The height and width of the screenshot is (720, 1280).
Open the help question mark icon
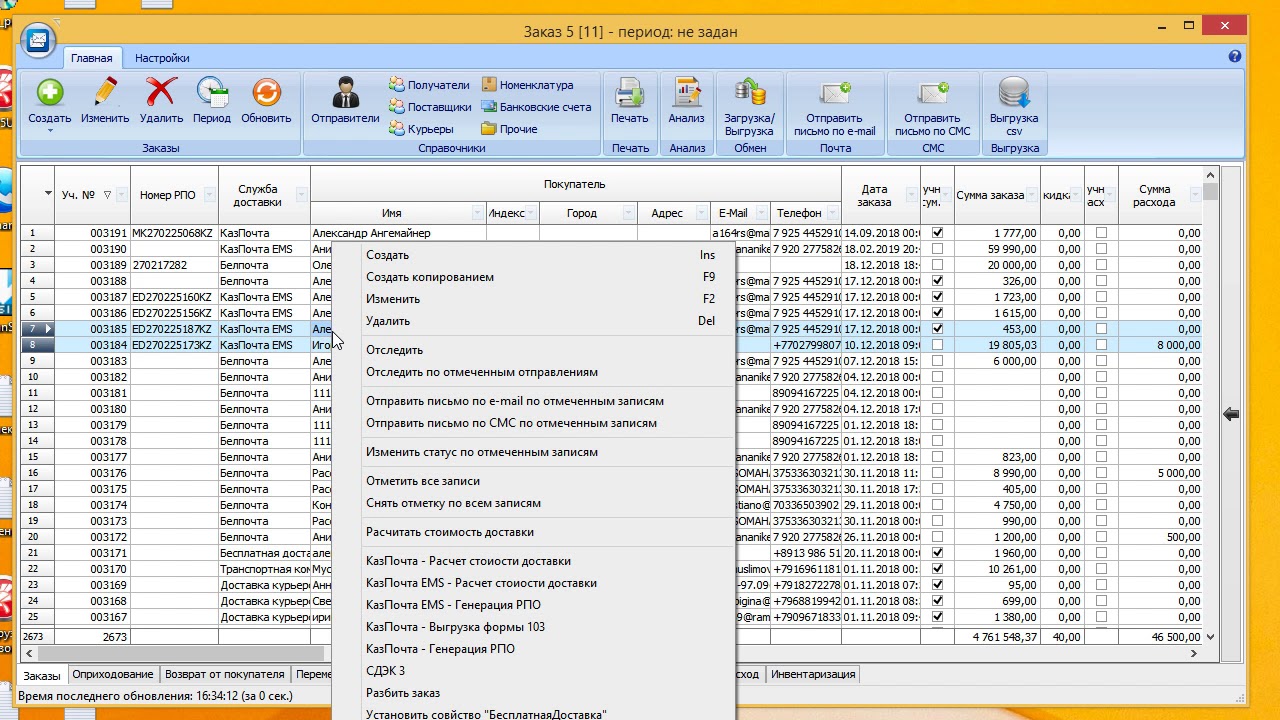pyautogui.click(x=1235, y=57)
